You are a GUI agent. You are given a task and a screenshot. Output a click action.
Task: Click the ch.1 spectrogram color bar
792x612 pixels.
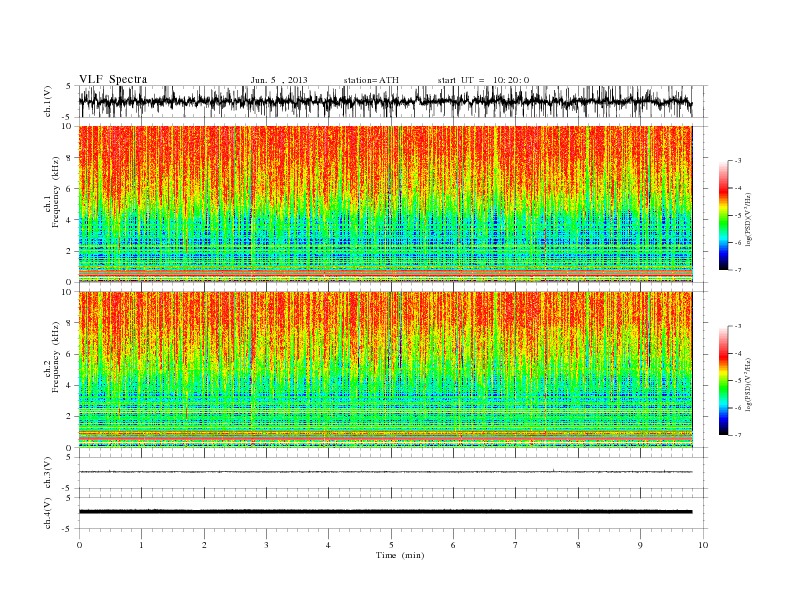(x=723, y=215)
